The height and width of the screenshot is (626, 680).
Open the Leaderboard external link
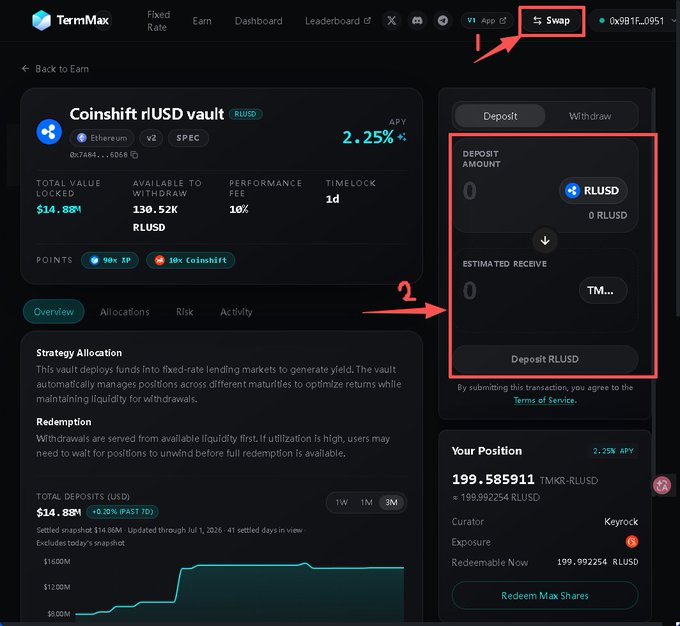tap(337, 21)
